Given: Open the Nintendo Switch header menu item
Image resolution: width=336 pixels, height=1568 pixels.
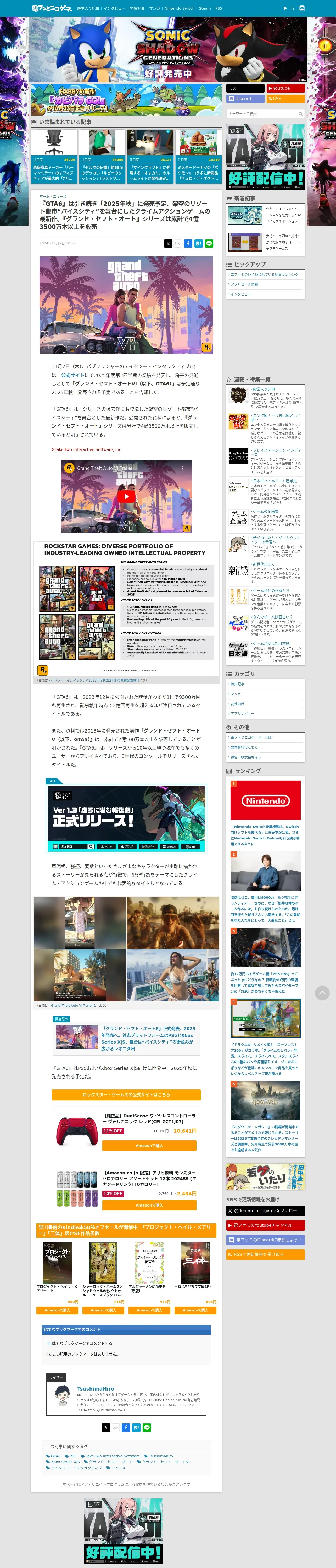Looking at the screenshot, I should [x=179, y=9].
